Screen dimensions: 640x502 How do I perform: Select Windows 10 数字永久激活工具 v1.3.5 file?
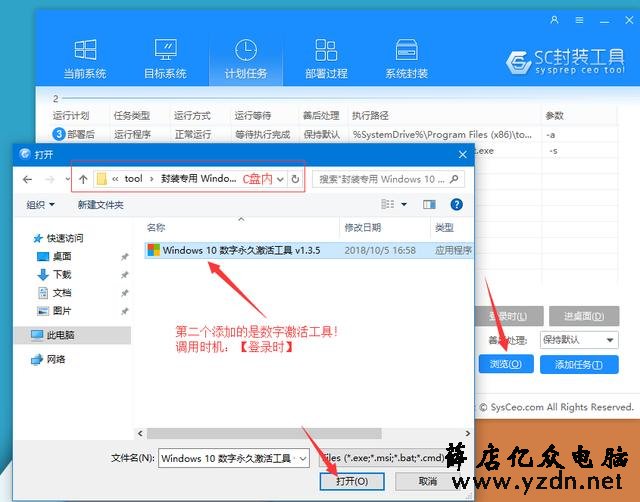click(x=309, y=250)
